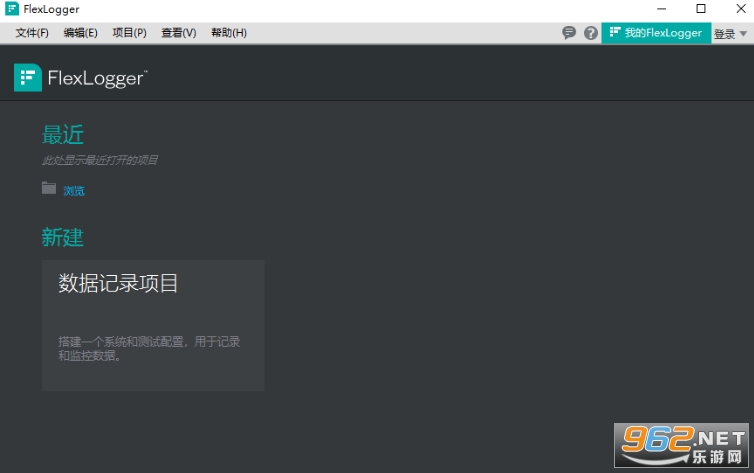Image resolution: width=754 pixels, height=473 pixels.
Task: Open the feedback speech bubble icon
Action: pyautogui.click(x=569, y=33)
